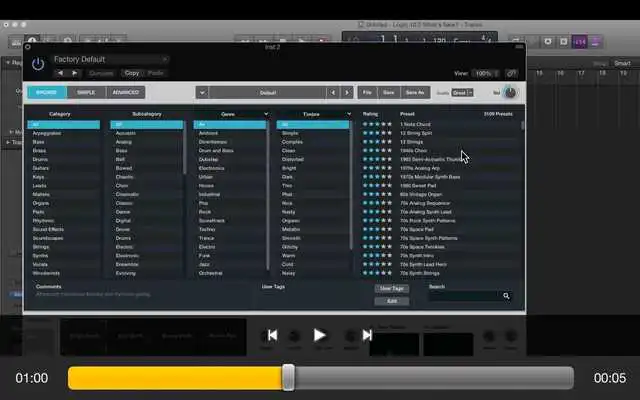640x400 pixels.
Task: Open the Genre column dropdown arrow
Action: pyautogui.click(x=266, y=114)
